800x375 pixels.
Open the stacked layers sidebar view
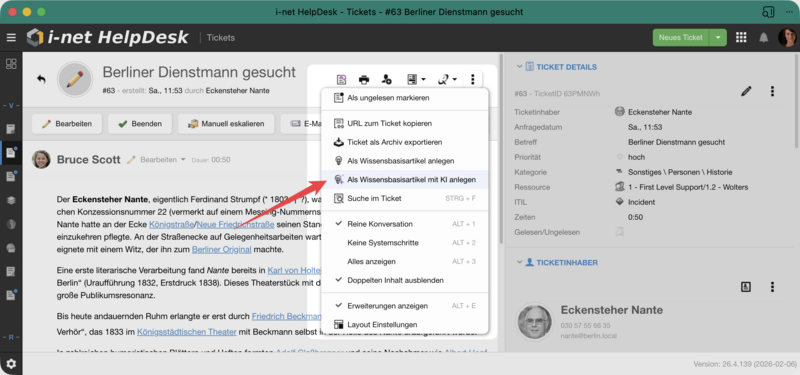[x=11, y=201]
